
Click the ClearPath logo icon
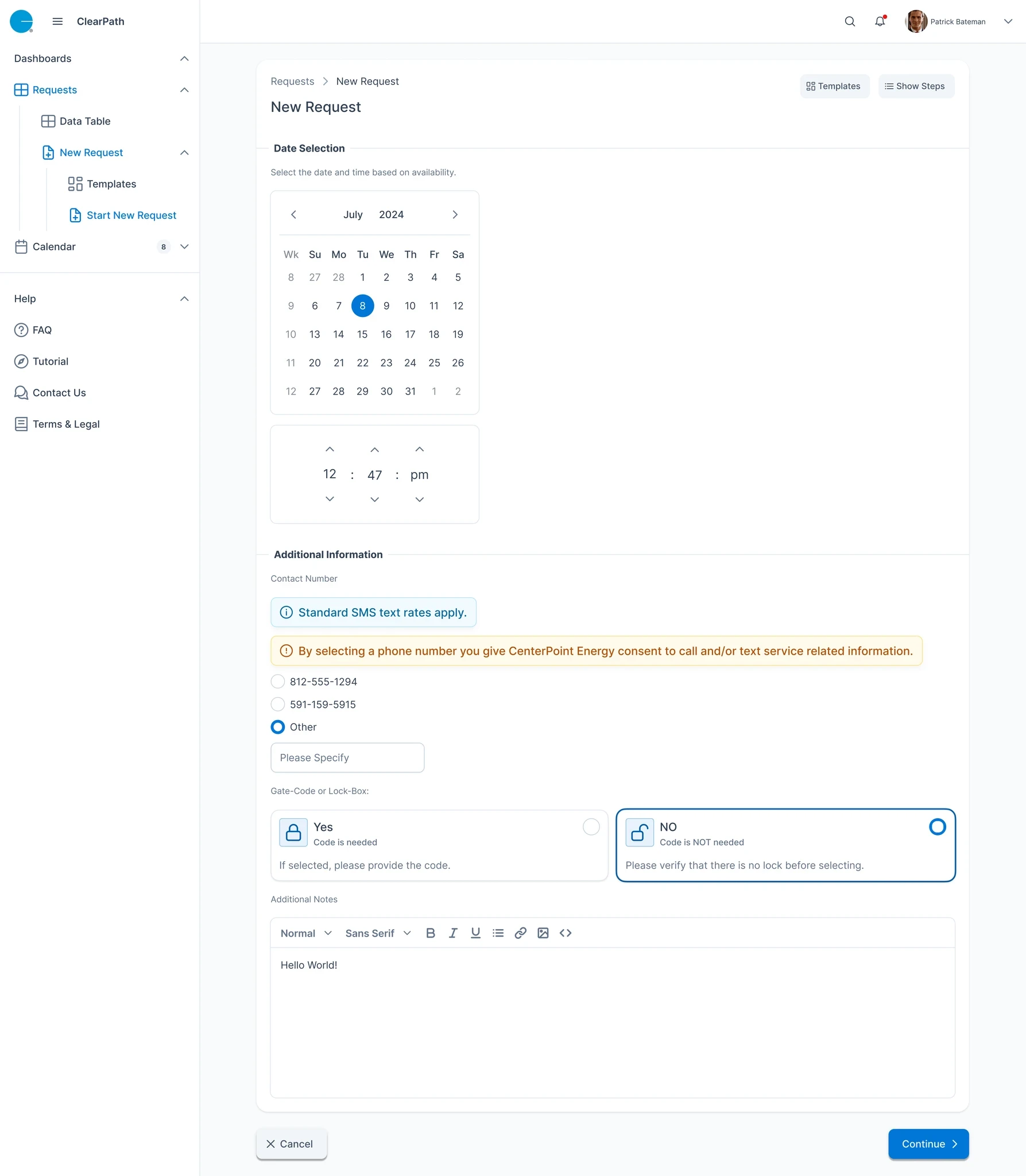(21, 21)
